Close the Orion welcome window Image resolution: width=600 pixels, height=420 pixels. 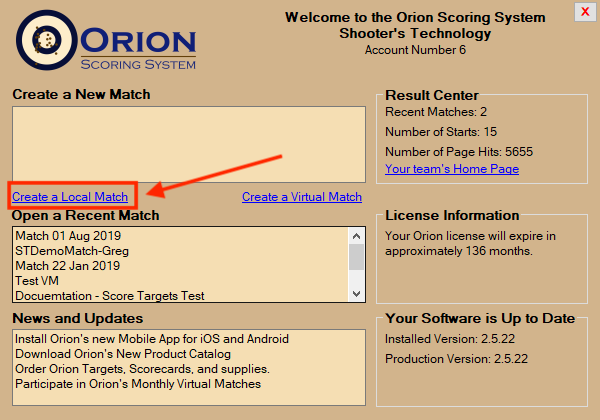point(583,12)
